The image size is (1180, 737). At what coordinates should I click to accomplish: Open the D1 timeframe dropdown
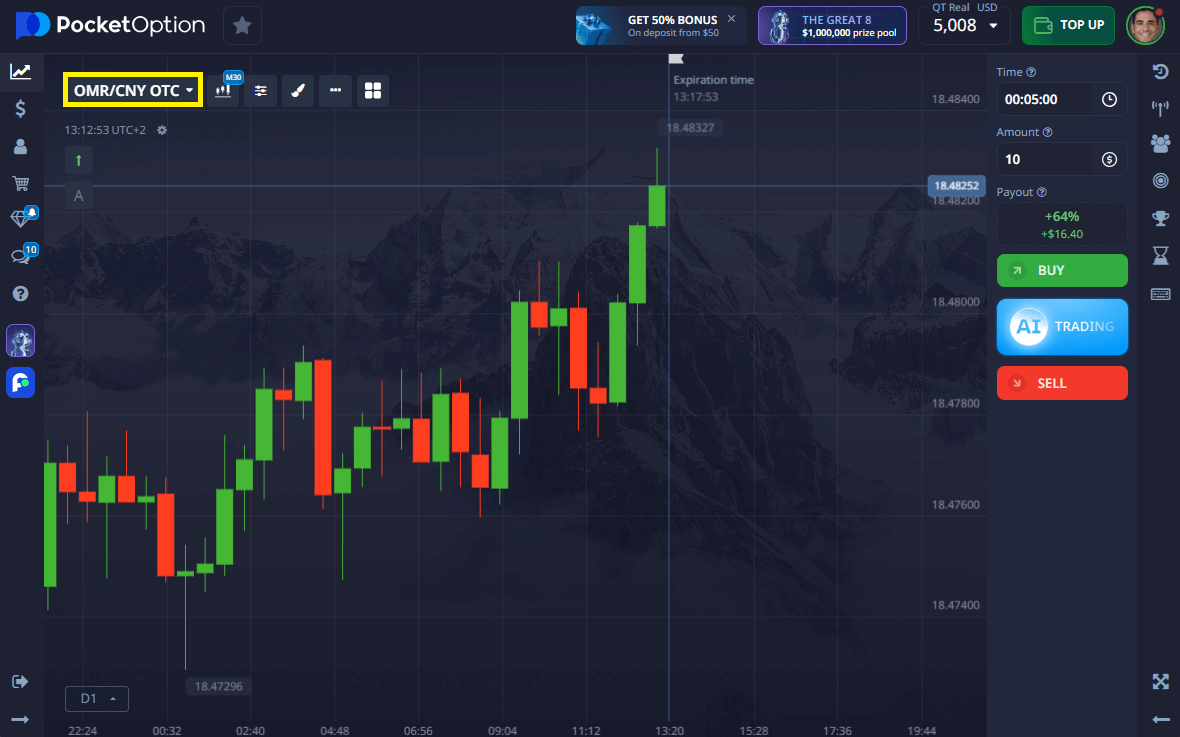tap(97, 698)
